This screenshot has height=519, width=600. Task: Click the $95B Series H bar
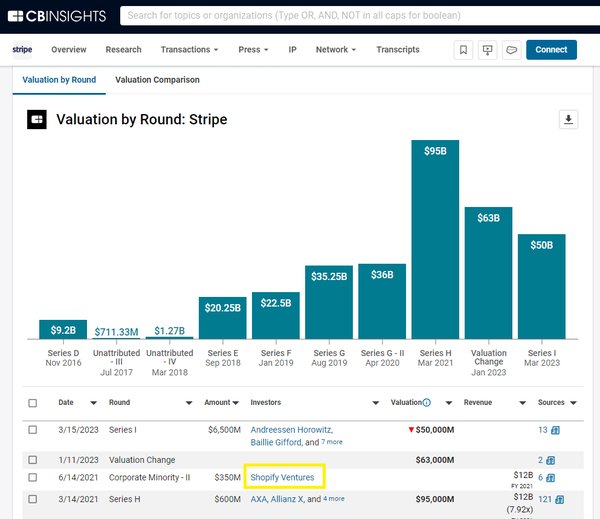[435, 240]
